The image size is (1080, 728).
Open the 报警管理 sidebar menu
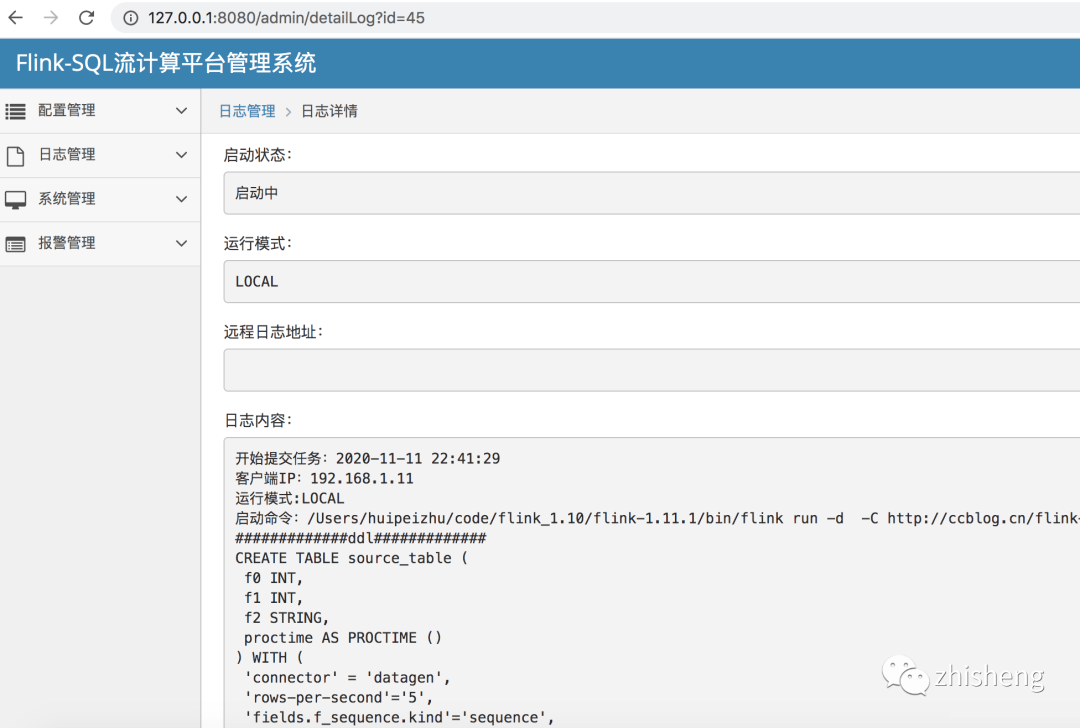click(x=100, y=243)
